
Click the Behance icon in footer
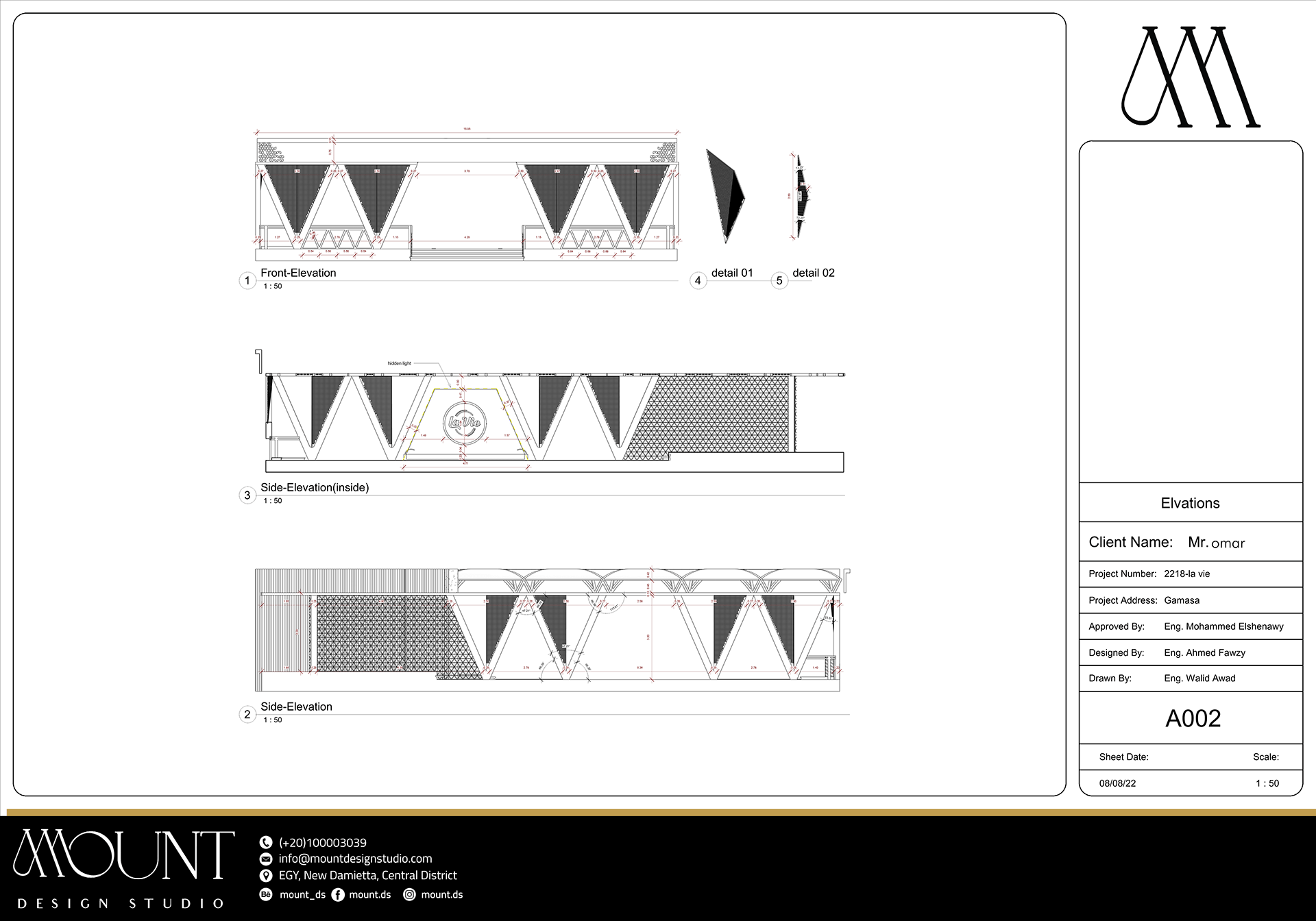coord(266,894)
